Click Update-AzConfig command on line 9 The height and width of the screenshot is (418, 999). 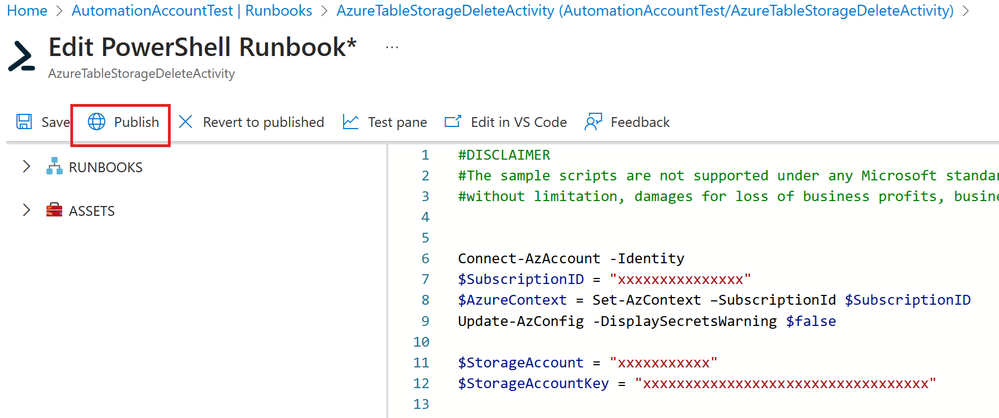[521, 321]
